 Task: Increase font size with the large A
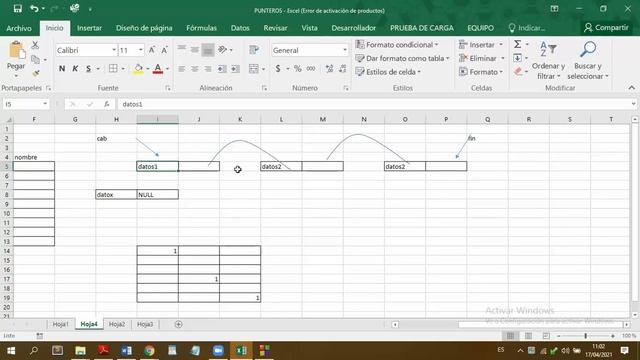point(151,50)
